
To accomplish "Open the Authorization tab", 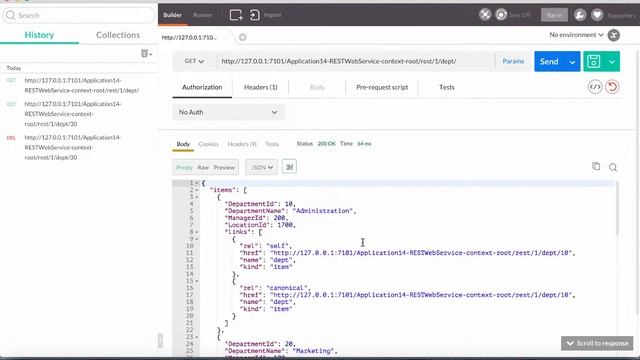I will (x=202, y=87).
